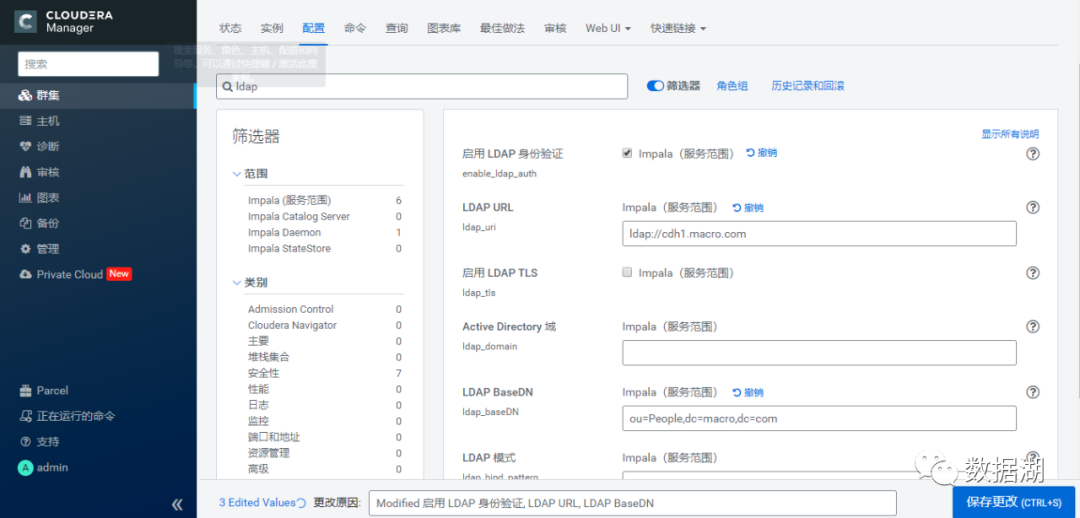Open the Private Cloud icon
This screenshot has height=518, width=1080.
click(x=25, y=274)
